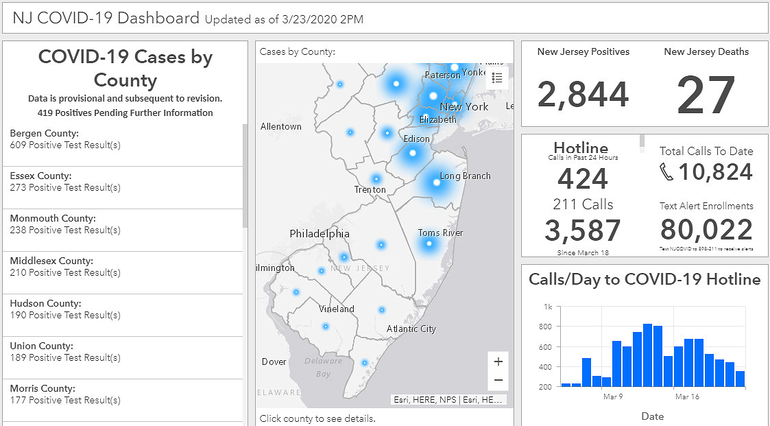The width and height of the screenshot is (770, 426).
Task: Click the Esri, HERE, NPS attribution link
Action: pyautogui.click(x=450, y=400)
